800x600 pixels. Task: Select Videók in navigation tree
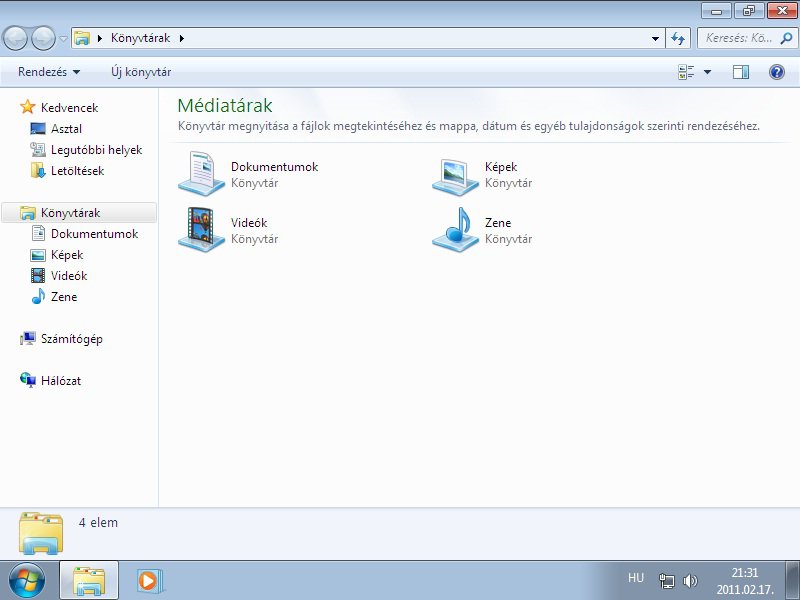tap(69, 276)
